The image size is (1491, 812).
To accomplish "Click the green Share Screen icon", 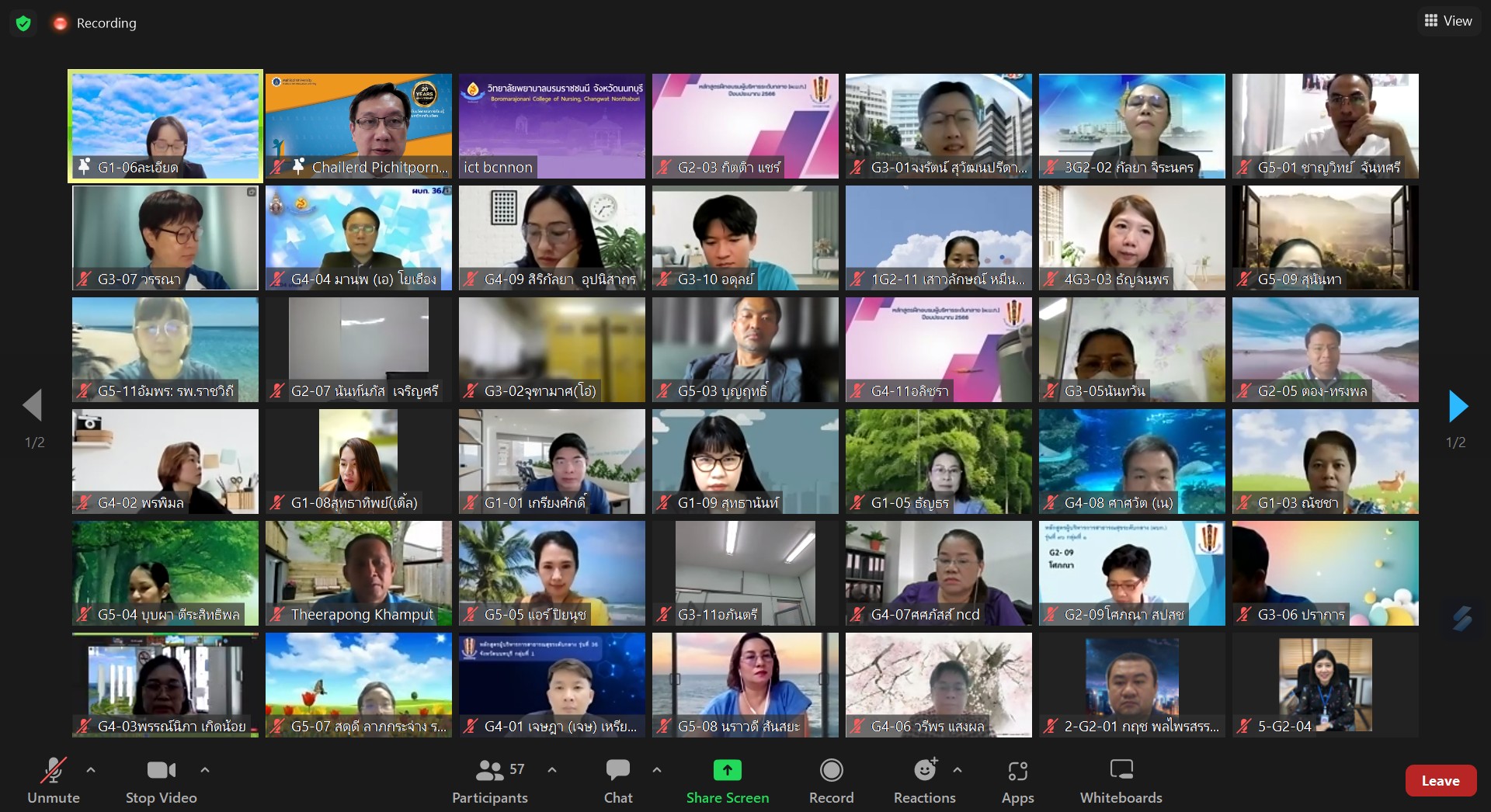I will (x=727, y=770).
